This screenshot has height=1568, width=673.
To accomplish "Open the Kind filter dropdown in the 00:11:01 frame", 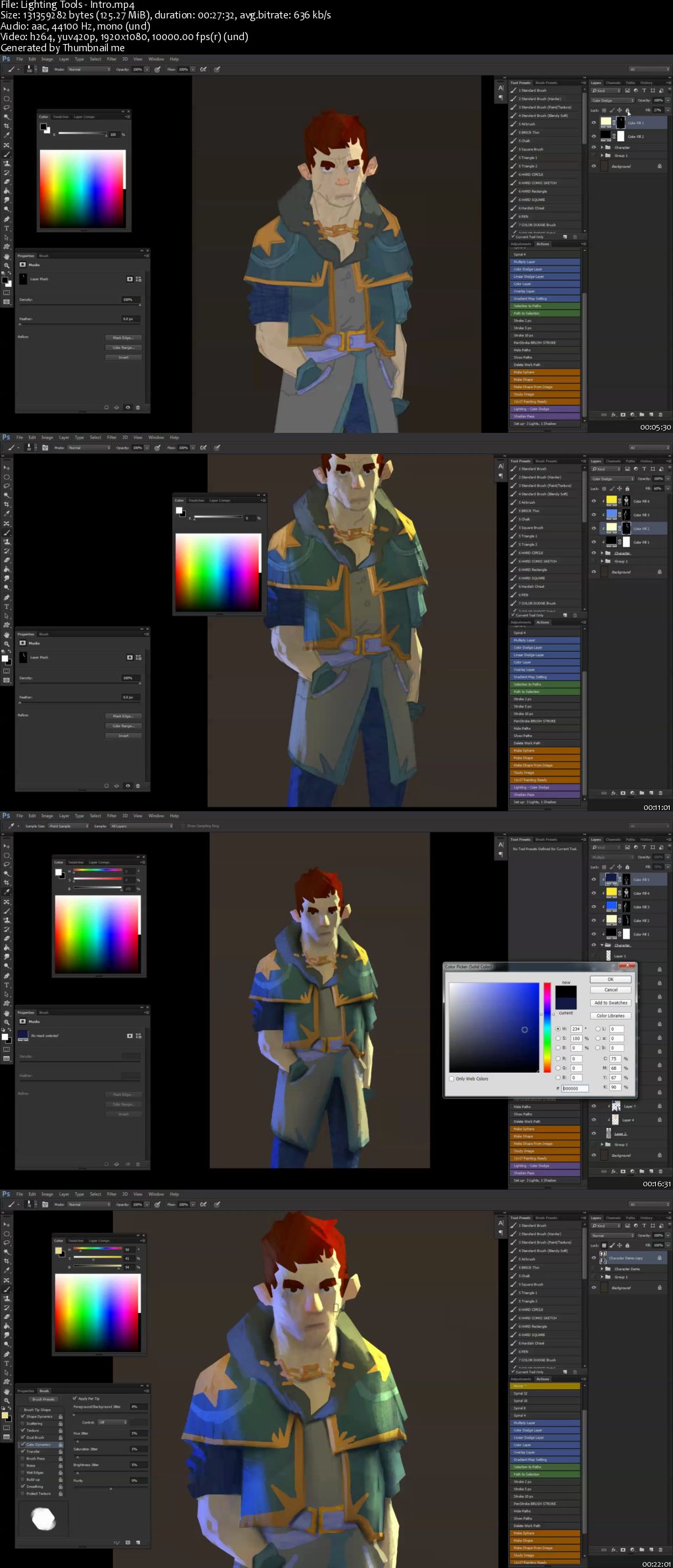I will tap(605, 469).
